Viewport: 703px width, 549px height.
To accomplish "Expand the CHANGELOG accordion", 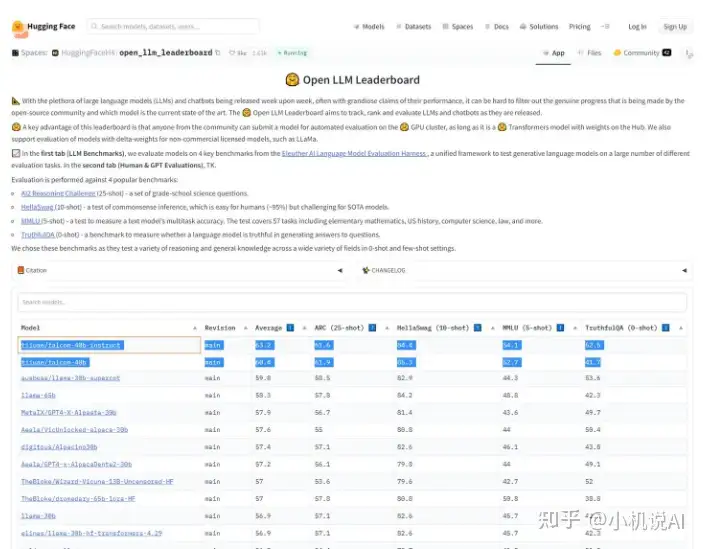I will [525, 270].
